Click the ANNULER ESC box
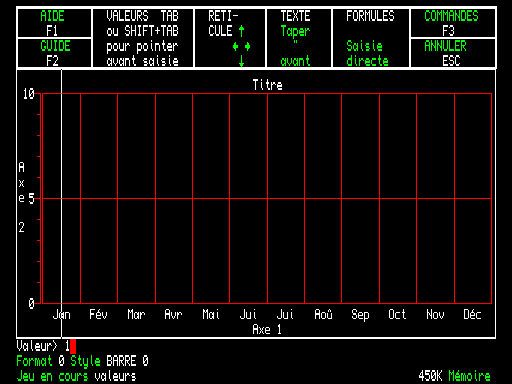 coord(453,53)
